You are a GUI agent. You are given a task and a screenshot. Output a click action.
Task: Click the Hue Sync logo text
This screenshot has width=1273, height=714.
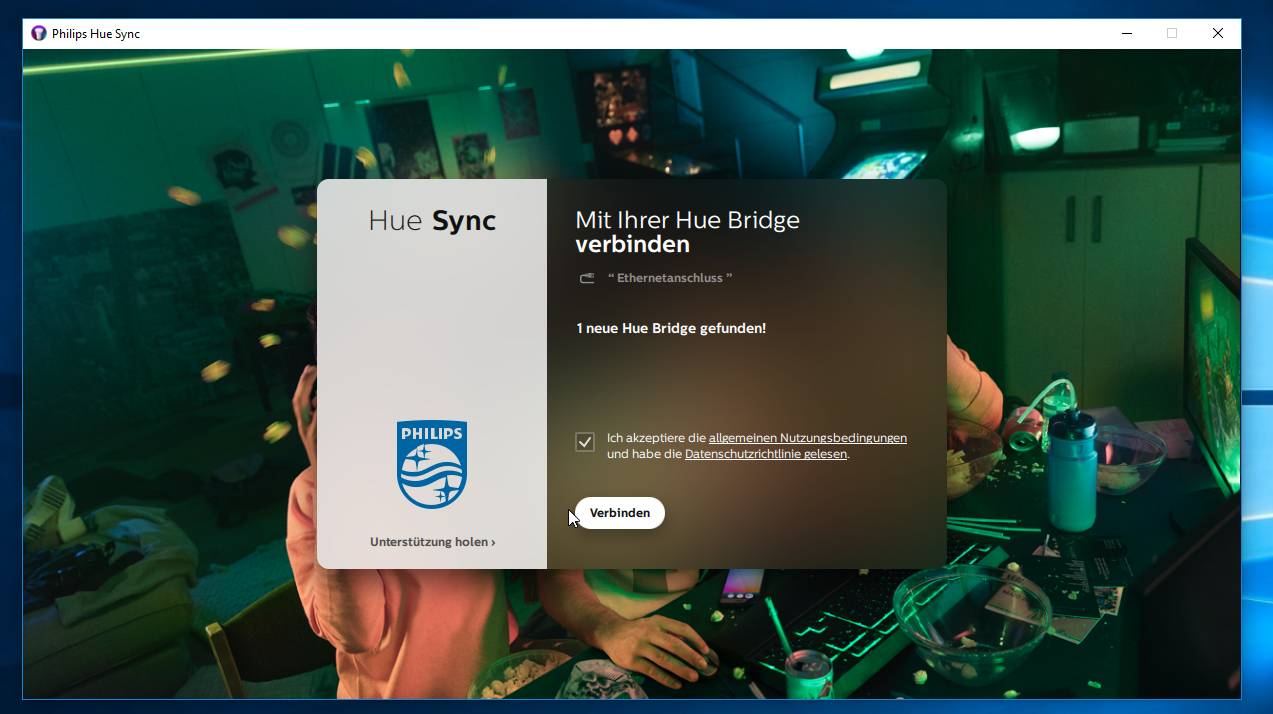pos(432,221)
